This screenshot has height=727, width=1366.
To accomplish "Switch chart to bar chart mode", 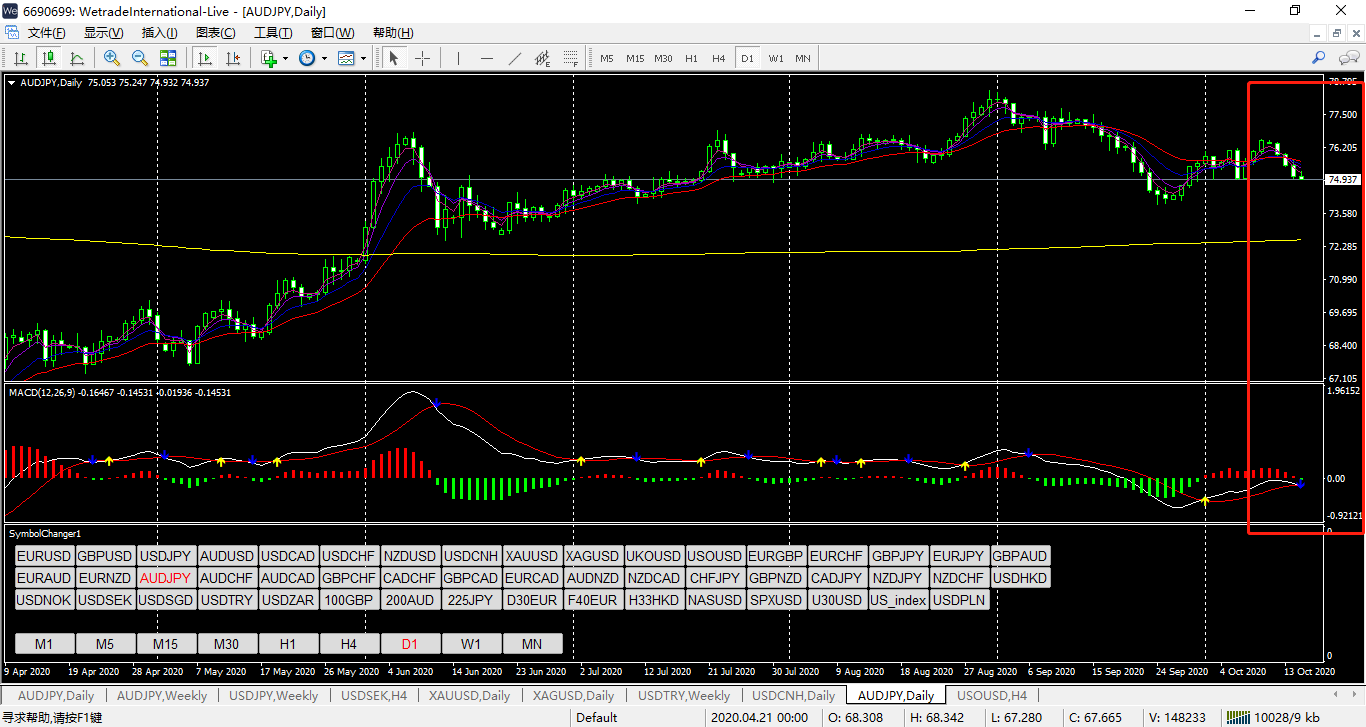I will (x=20, y=58).
